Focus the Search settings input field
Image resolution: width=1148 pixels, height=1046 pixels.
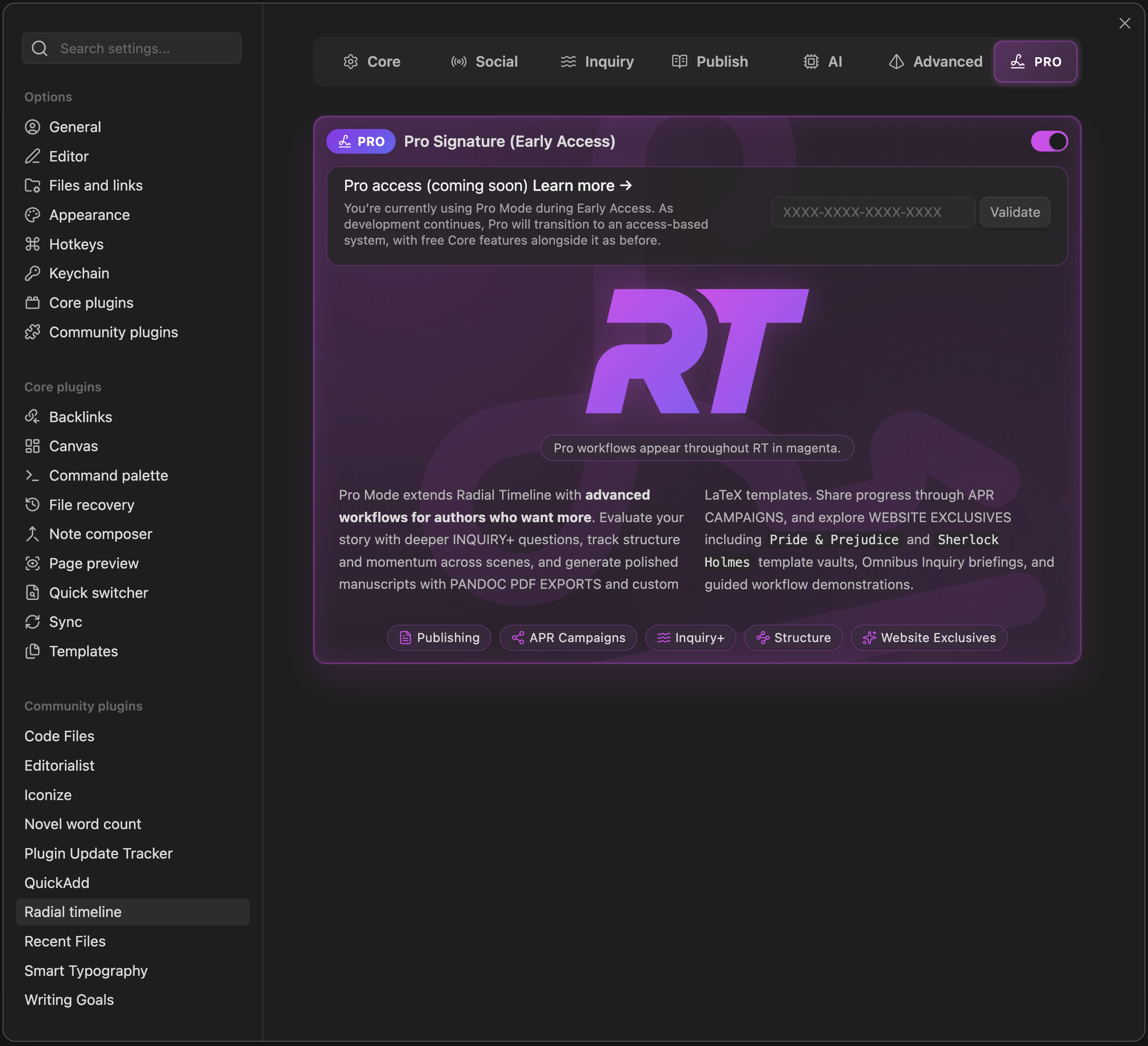132,48
